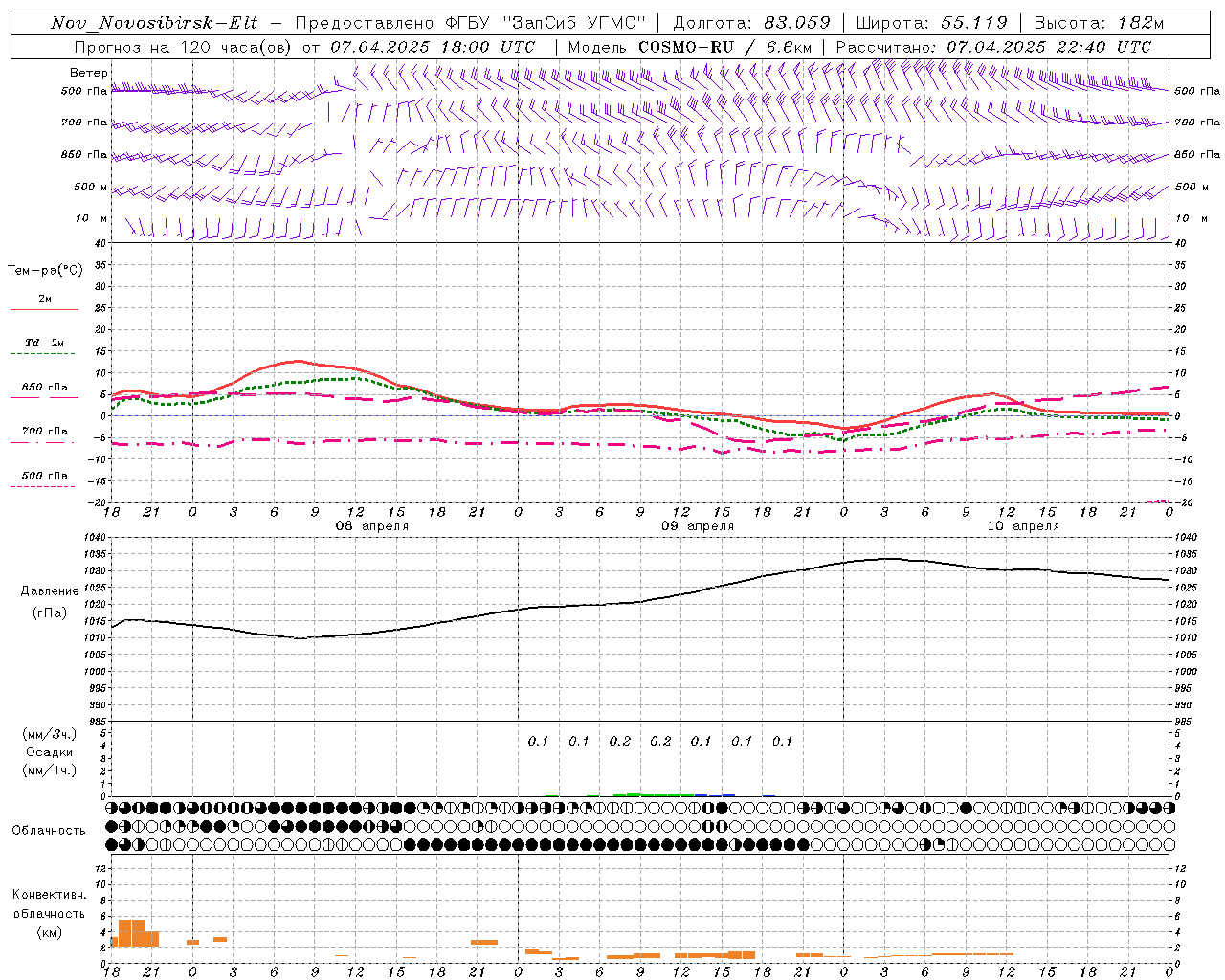Click the Осадки precipitation label

(50, 753)
